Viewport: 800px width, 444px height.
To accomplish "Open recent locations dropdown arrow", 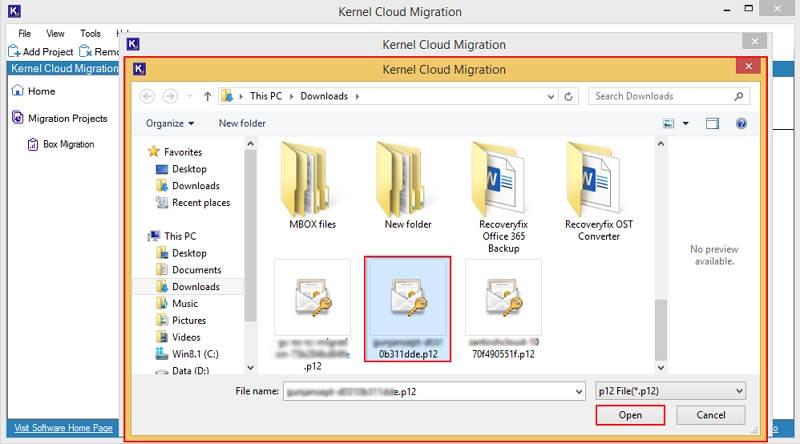I will (x=189, y=96).
